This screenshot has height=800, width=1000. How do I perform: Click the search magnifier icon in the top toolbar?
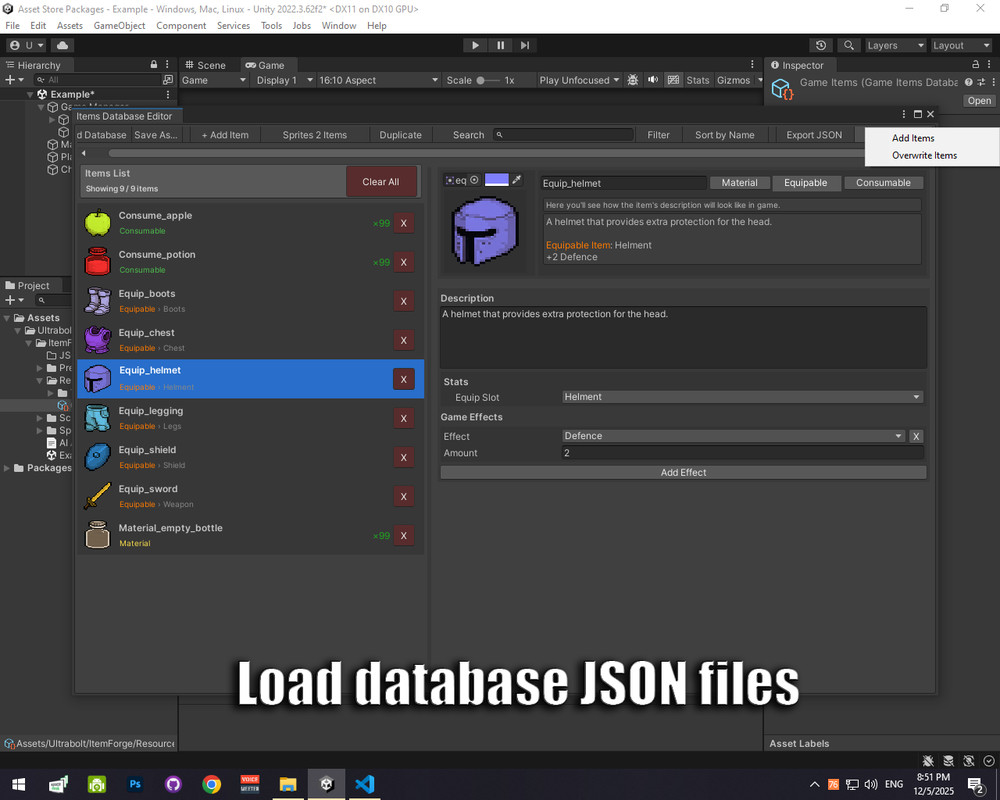point(847,45)
